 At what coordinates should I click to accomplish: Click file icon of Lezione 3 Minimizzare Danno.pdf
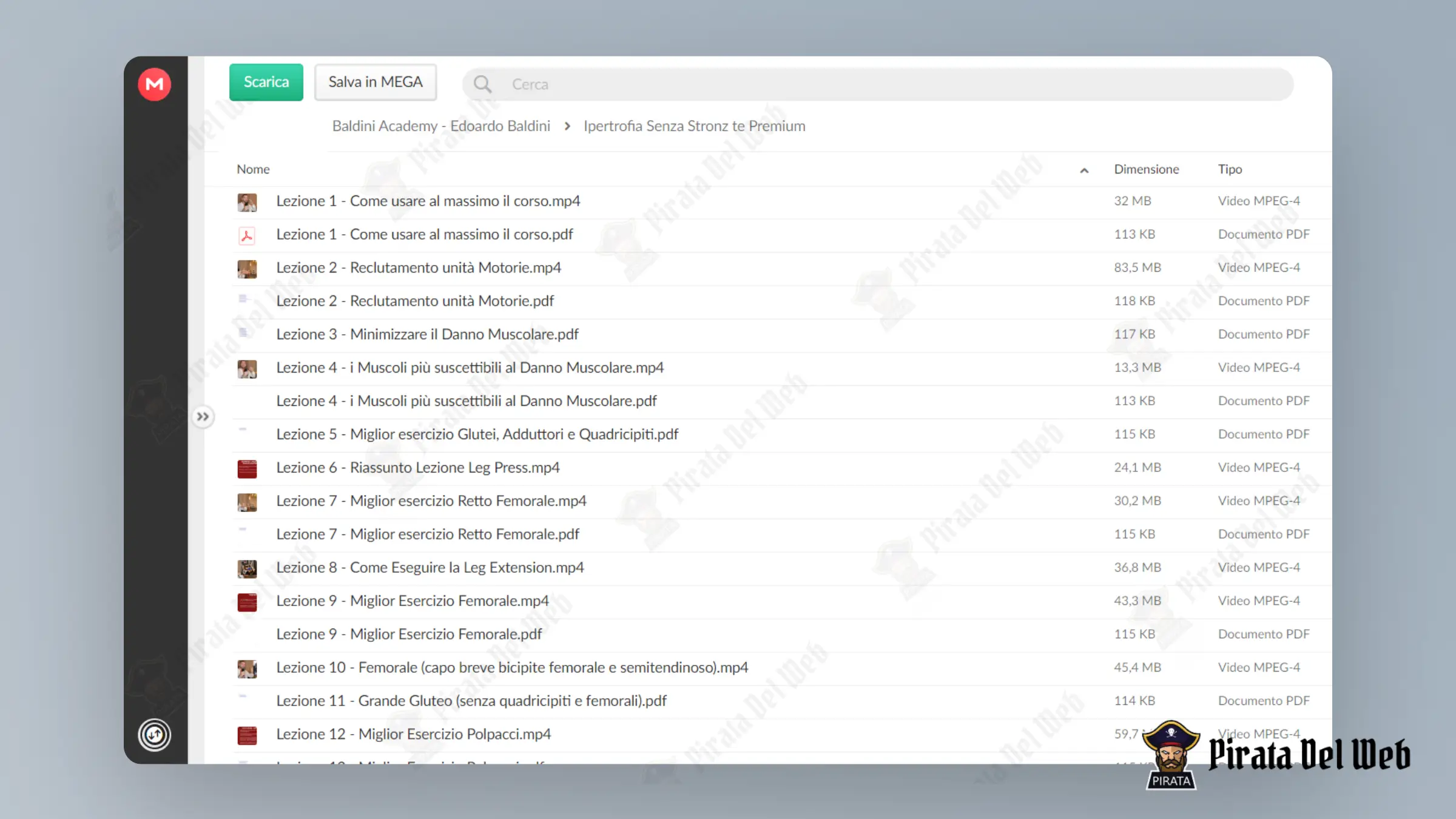tap(243, 332)
